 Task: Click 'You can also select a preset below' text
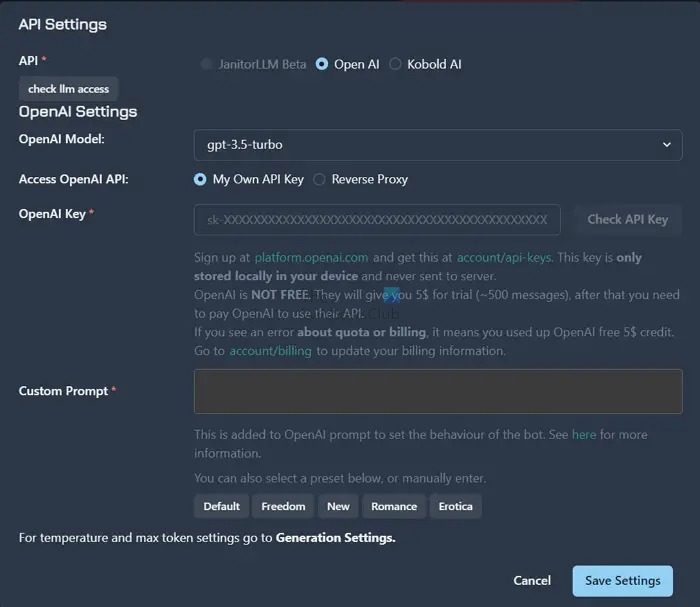288,478
